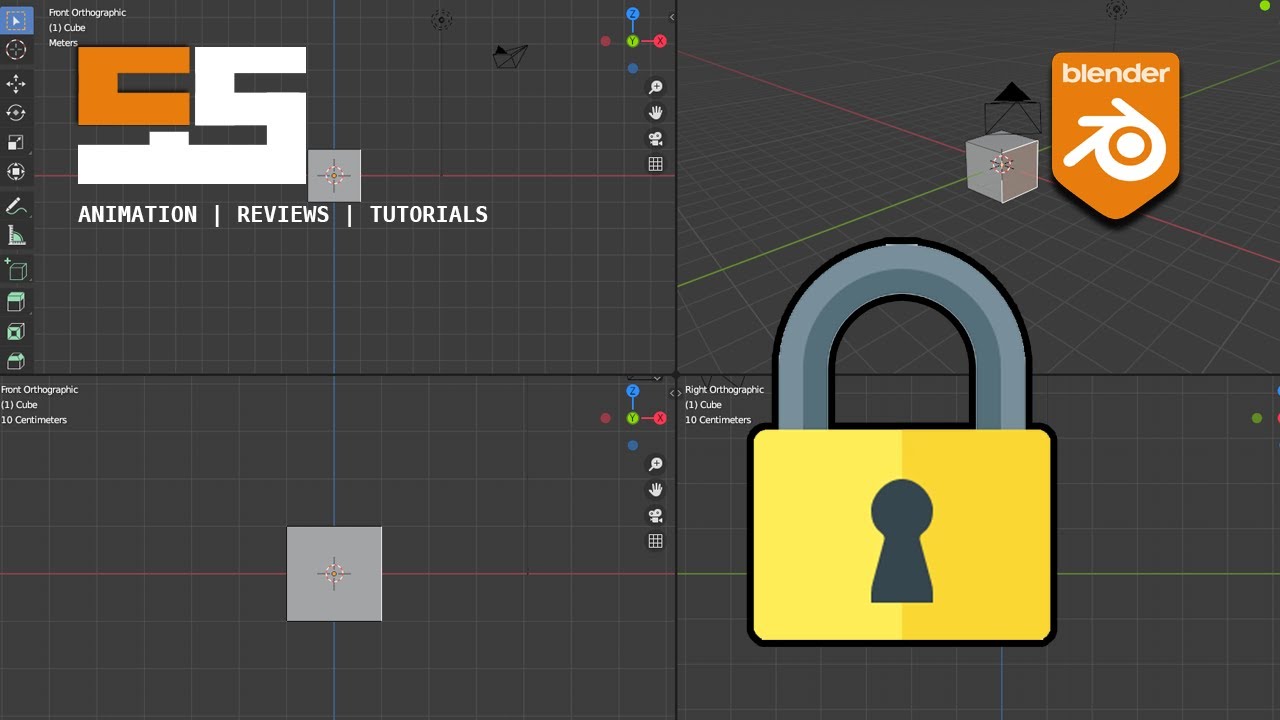
Task: Click X axis in top-left viewport gizmo
Action: (x=660, y=41)
